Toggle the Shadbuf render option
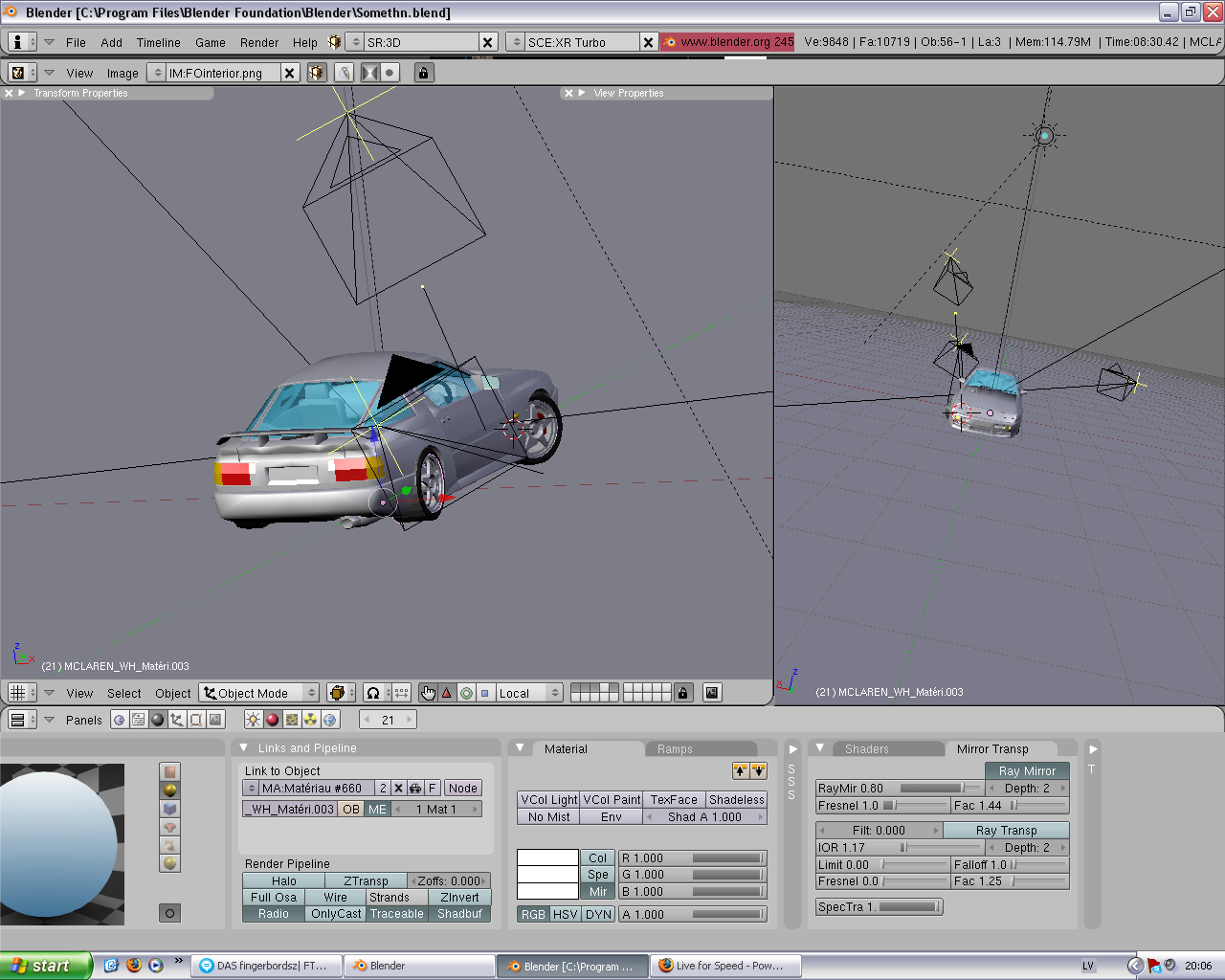The image size is (1225, 980). click(x=459, y=914)
